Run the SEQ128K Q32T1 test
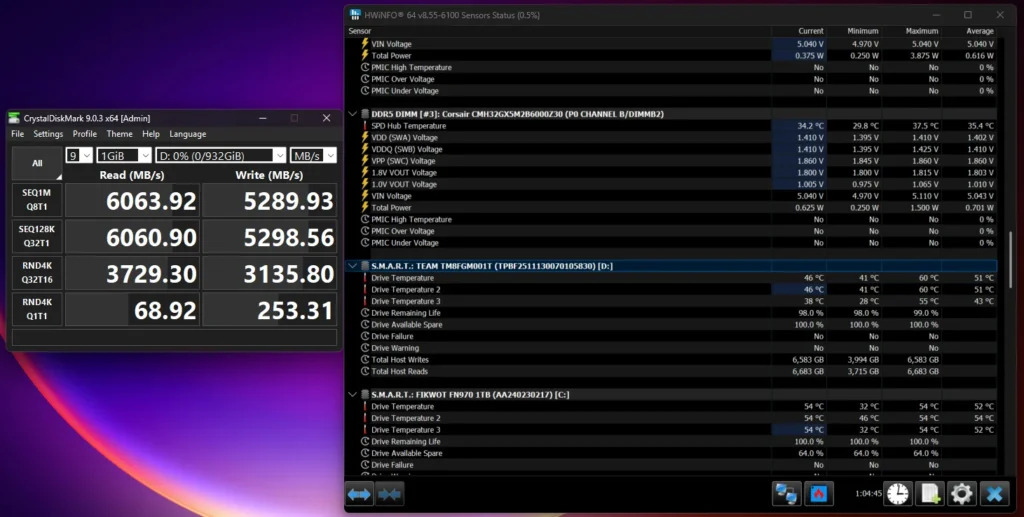This screenshot has height=517, width=1024. pos(37,236)
